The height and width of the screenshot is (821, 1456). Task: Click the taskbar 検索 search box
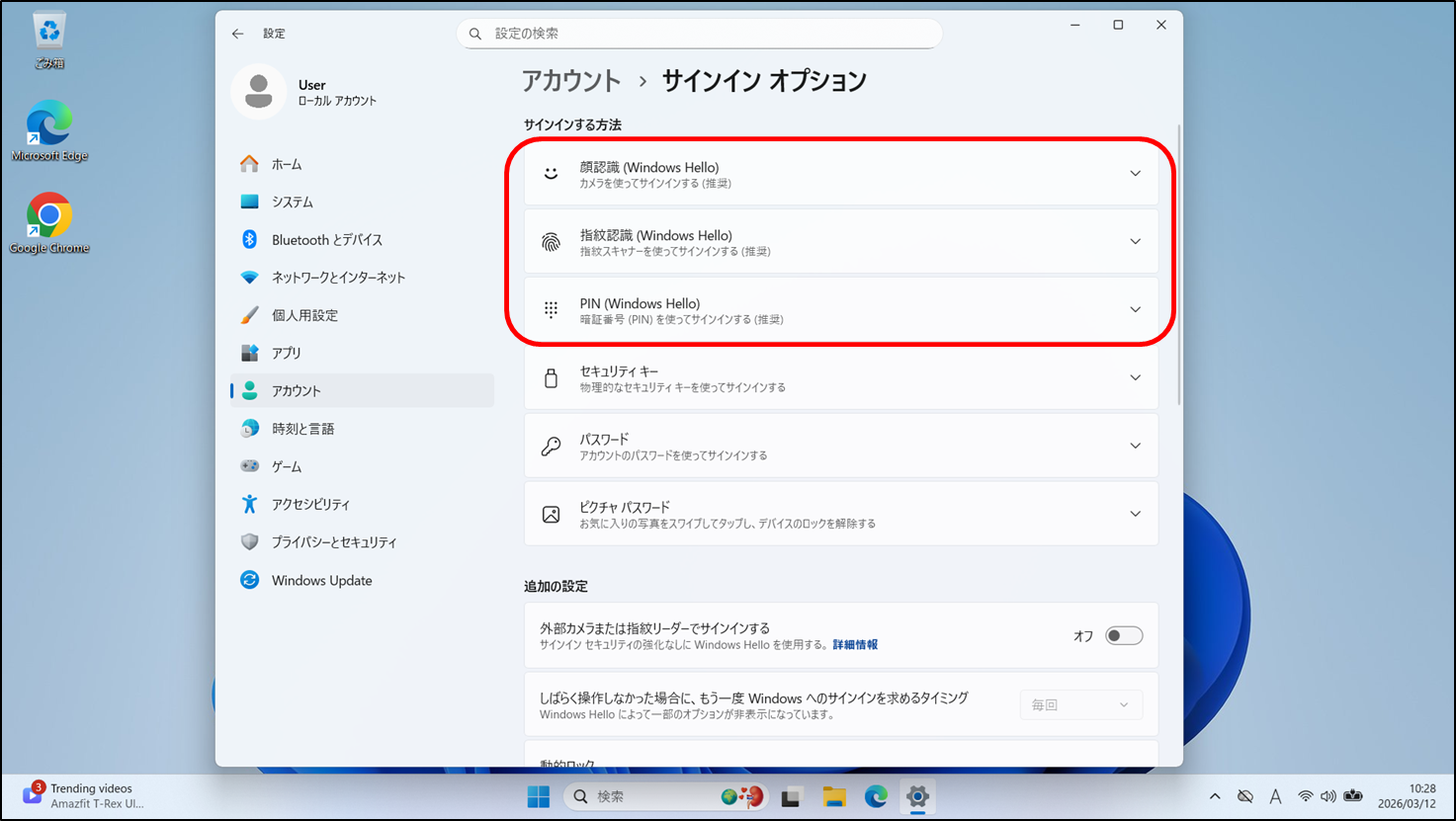click(x=666, y=796)
